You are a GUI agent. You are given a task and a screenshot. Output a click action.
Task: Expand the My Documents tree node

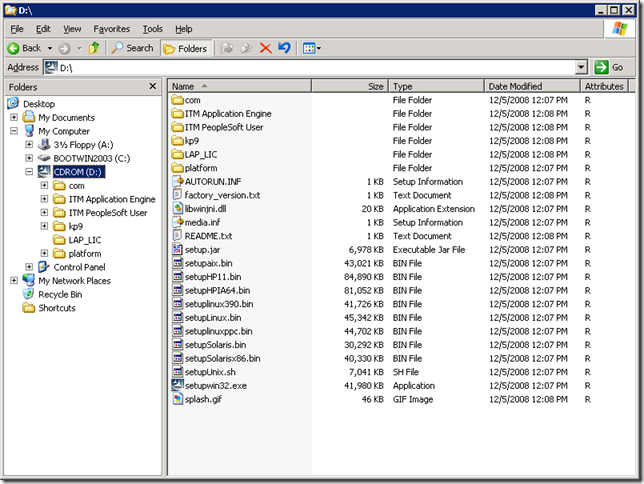(x=14, y=118)
